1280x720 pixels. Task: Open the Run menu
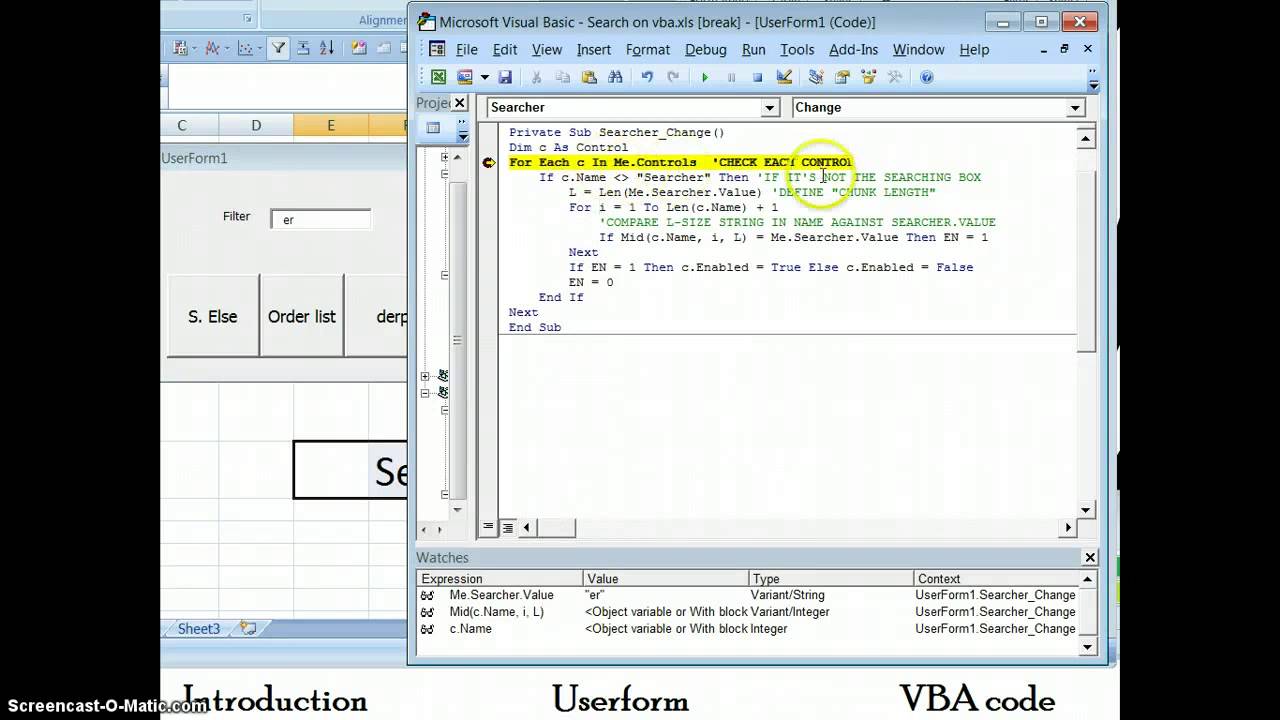pyautogui.click(x=754, y=49)
